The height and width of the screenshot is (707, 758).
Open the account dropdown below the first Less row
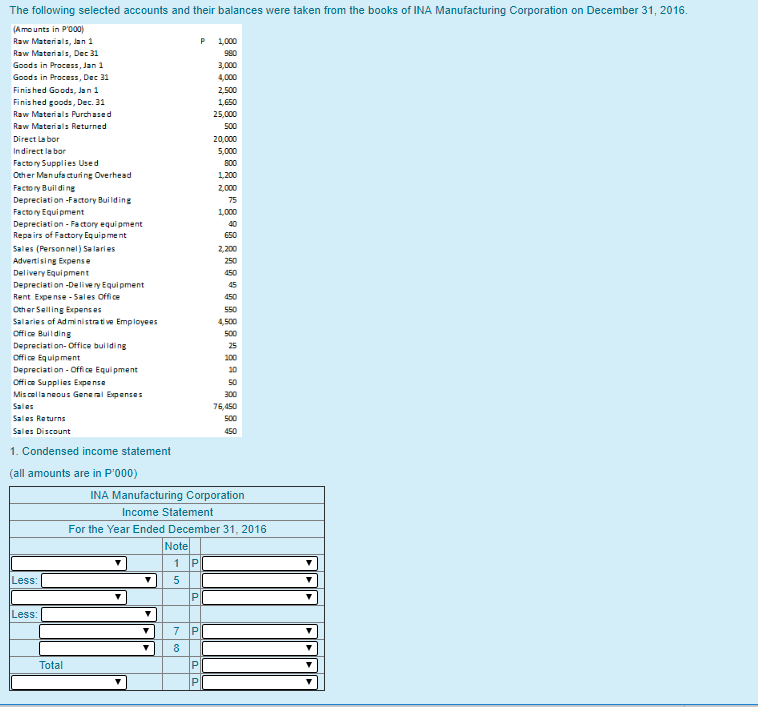click(69, 597)
